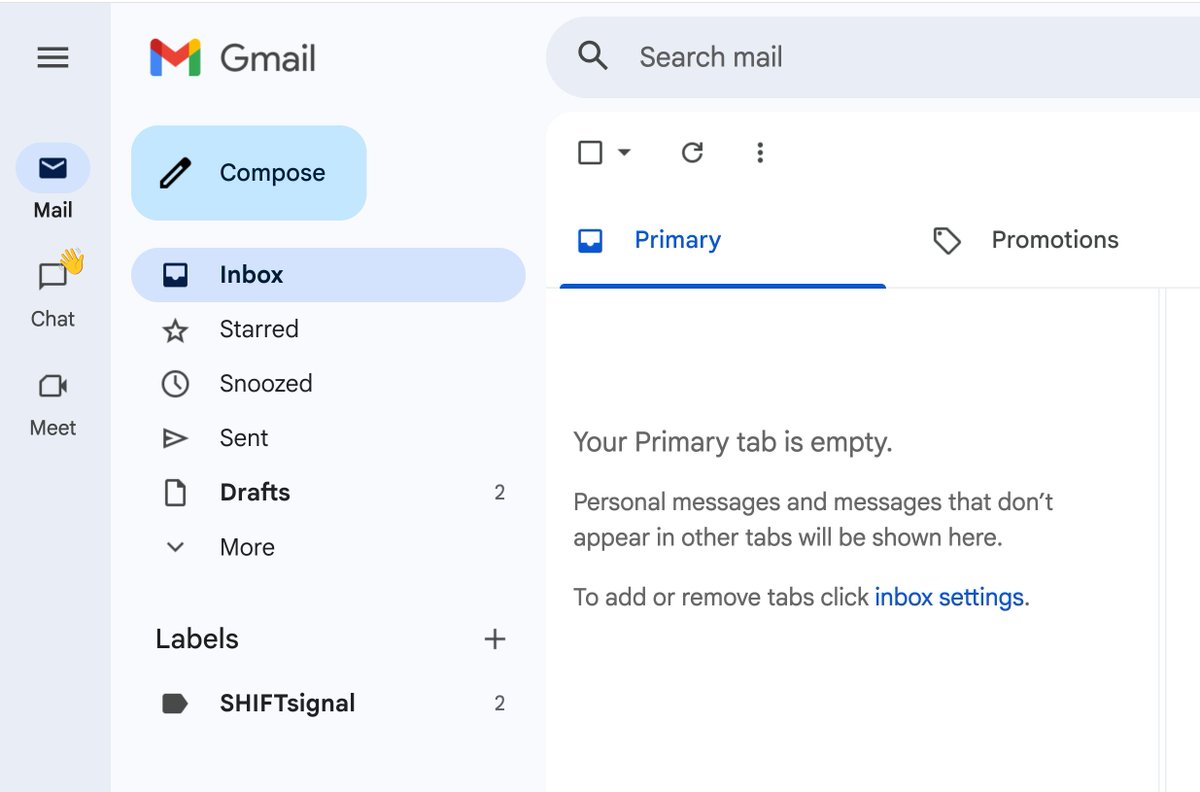Open the Chat section icon
The image size is (1200, 792).
[x=53, y=276]
